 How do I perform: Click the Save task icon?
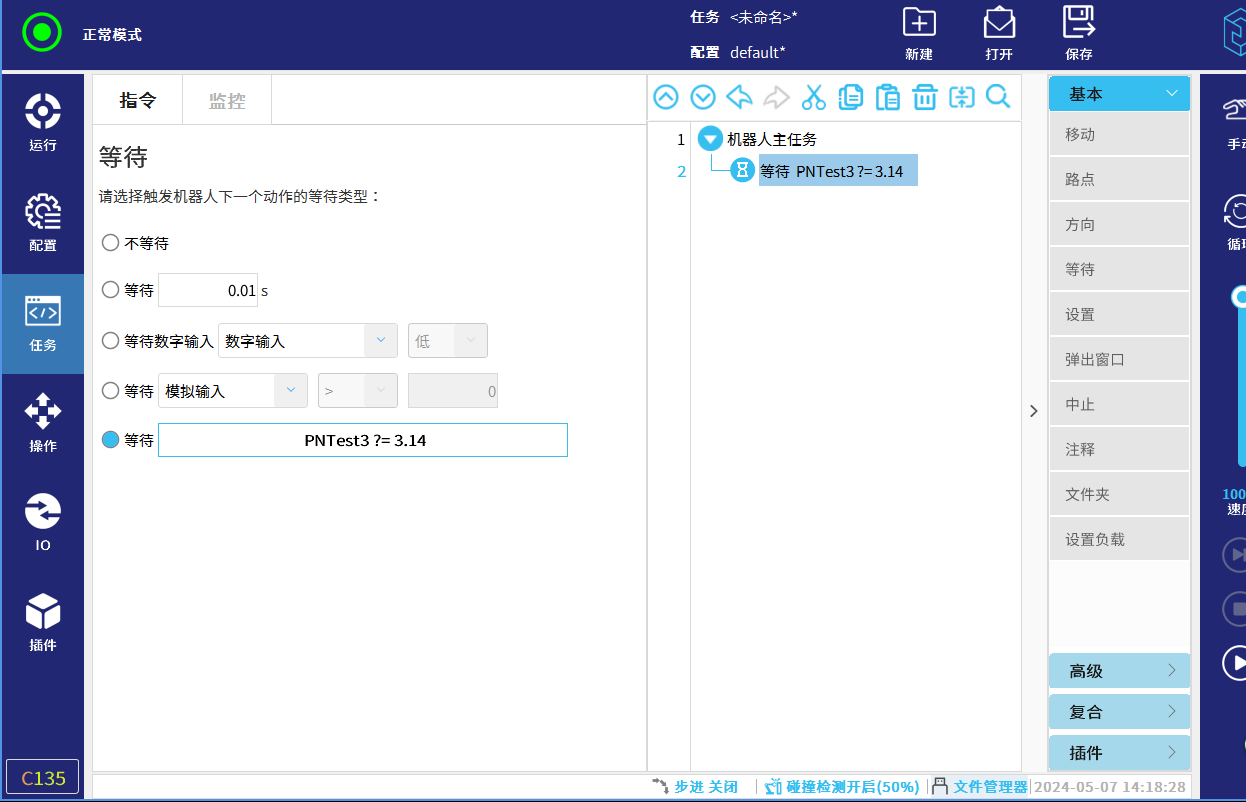pos(1079,33)
